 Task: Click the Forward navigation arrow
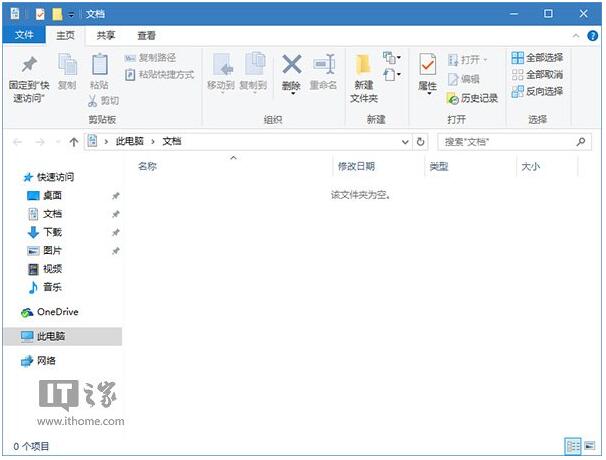[40, 142]
